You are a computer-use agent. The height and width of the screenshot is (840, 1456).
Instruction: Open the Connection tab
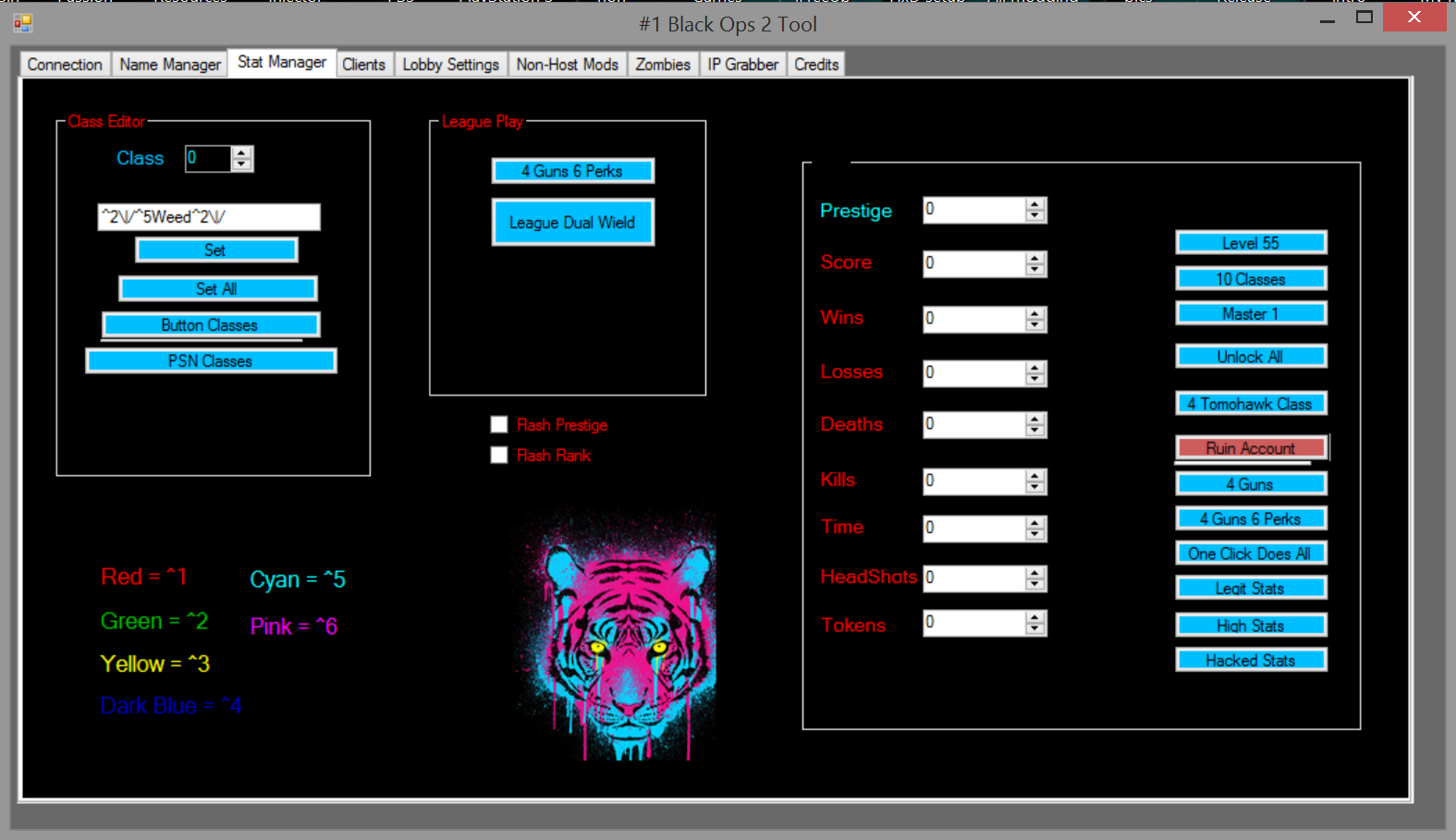(65, 65)
